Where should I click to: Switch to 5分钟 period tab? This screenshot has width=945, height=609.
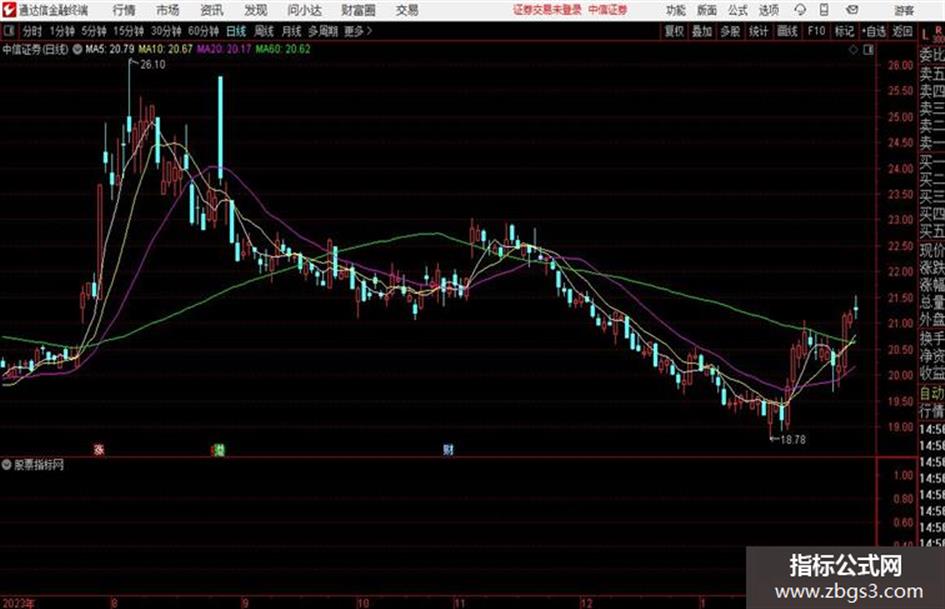click(94, 31)
